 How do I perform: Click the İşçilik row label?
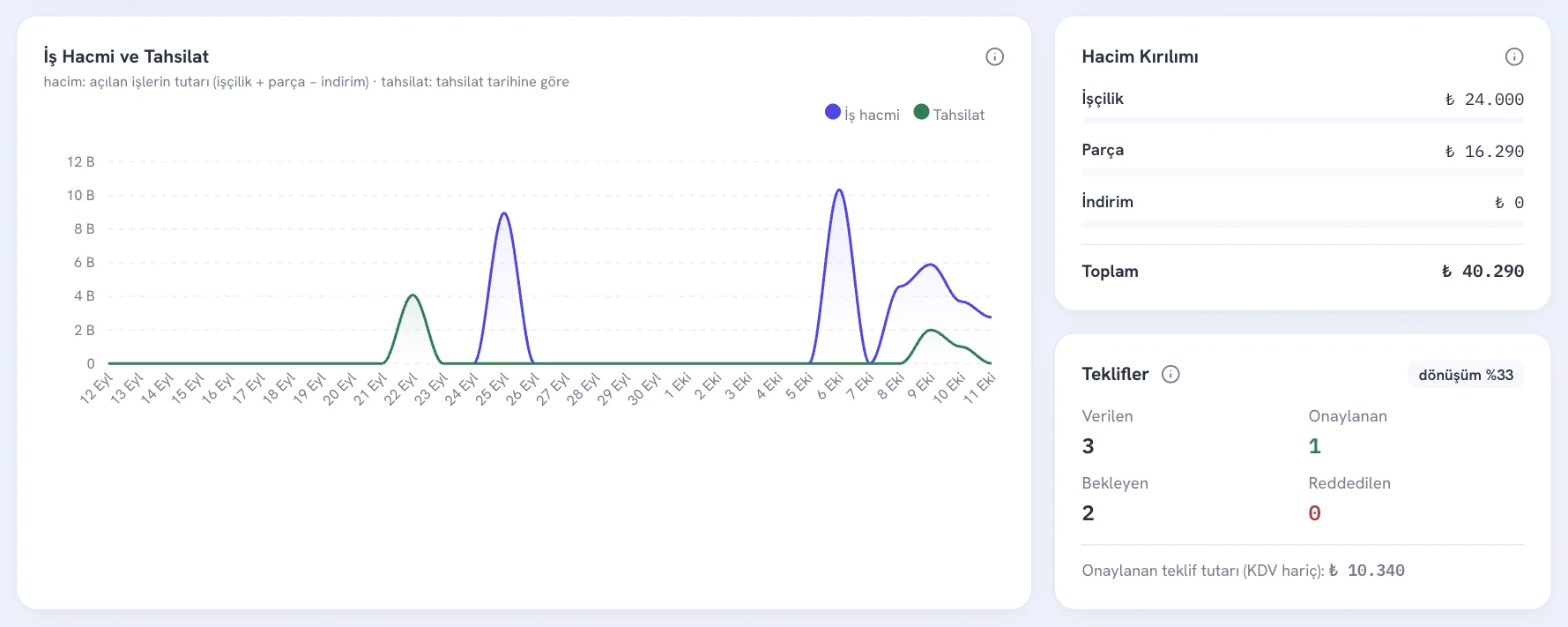tap(1103, 99)
